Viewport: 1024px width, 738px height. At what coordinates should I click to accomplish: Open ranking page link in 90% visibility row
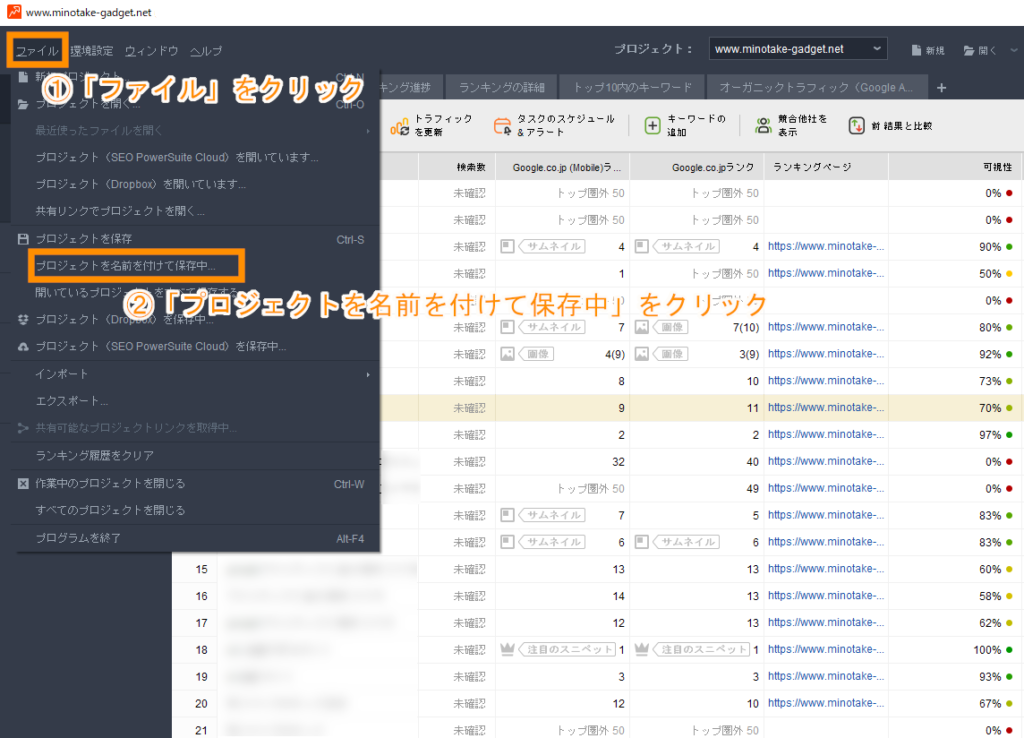(x=826, y=246)
